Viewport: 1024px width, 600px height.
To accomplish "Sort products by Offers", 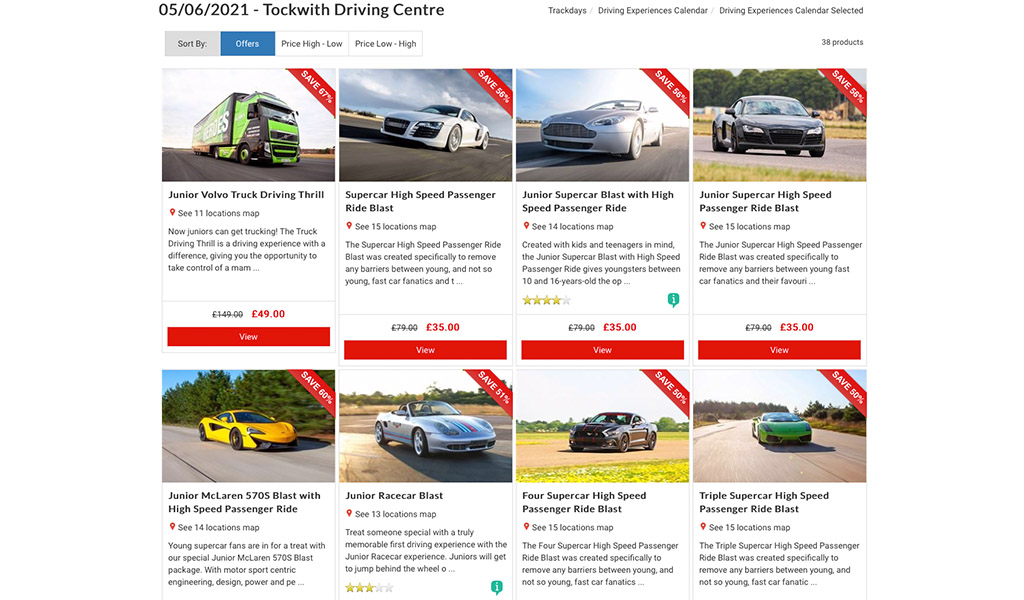I will coord(248,44).
